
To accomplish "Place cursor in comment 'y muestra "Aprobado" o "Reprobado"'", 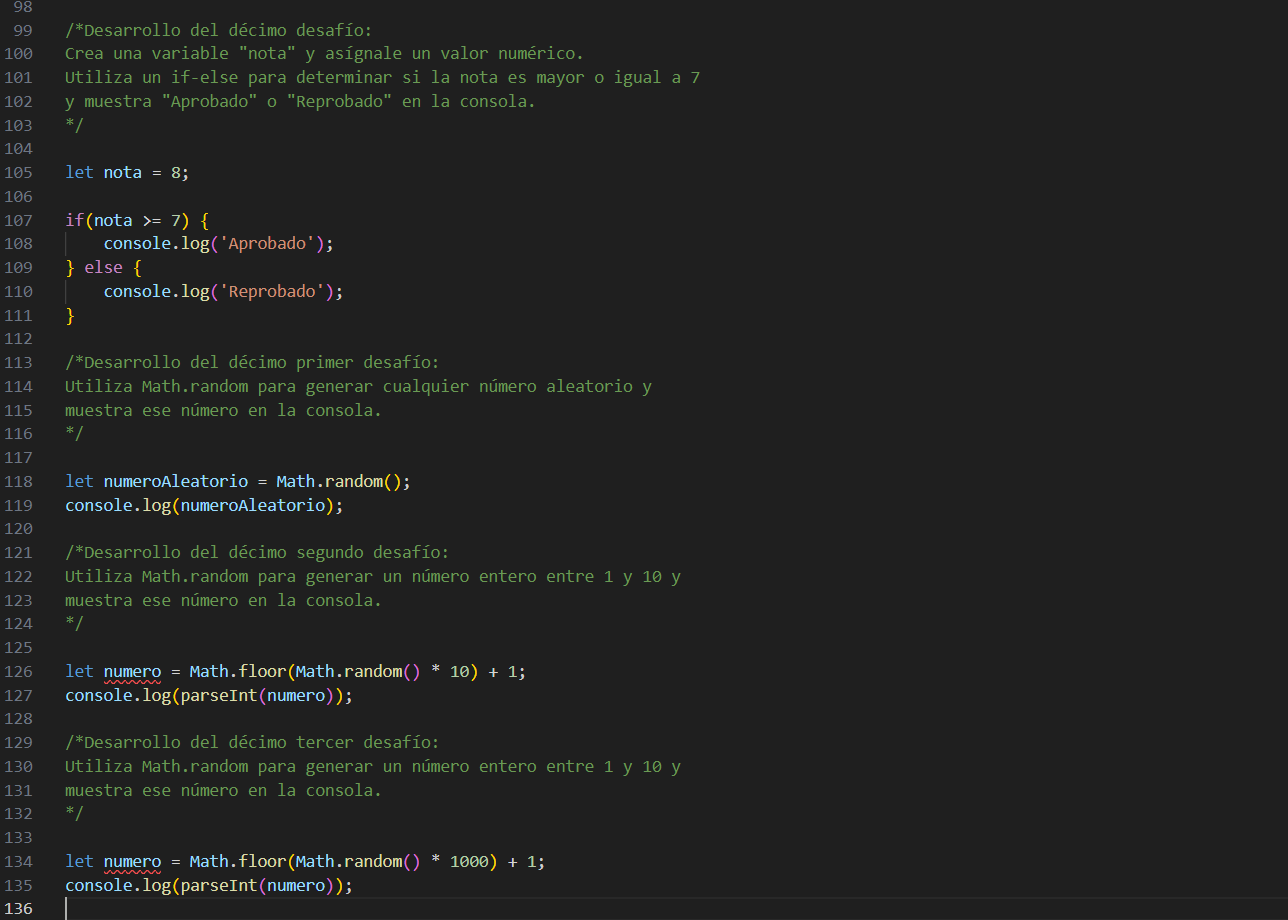I will pyautogui.click(x=300, y=101).
